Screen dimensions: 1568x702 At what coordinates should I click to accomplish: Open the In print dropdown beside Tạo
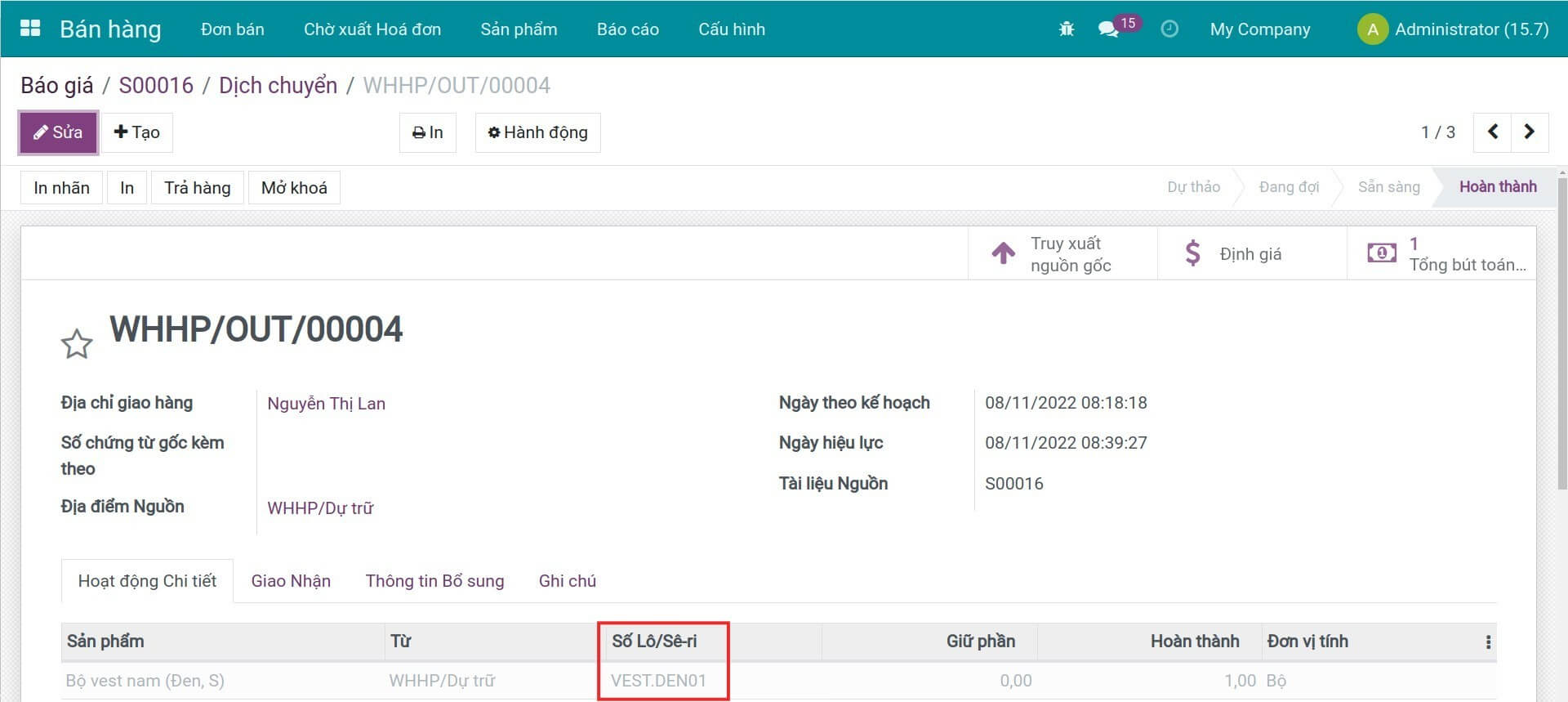click(427, 132)
